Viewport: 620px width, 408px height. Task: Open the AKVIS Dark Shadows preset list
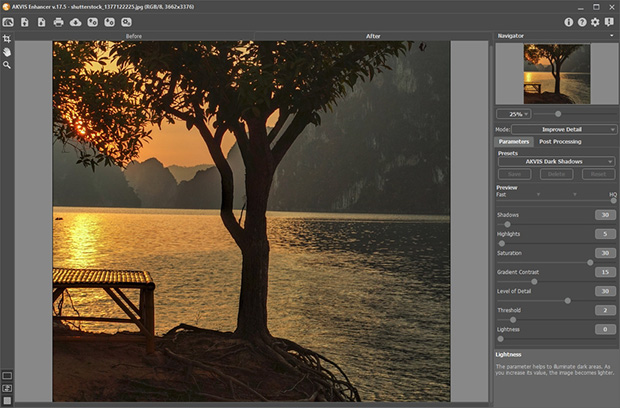tap(556, 161)
